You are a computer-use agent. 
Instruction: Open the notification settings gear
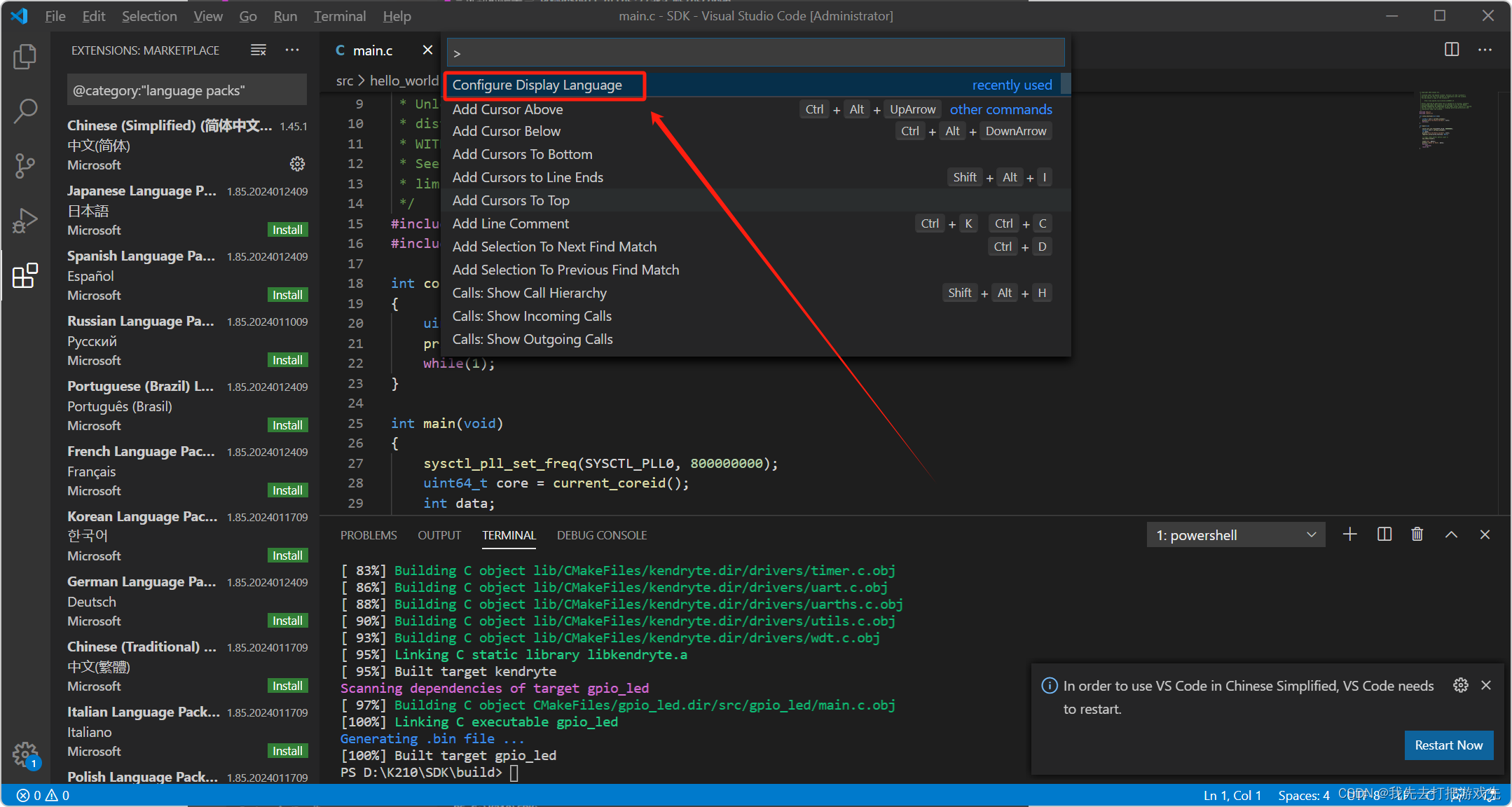pos(1461,685)
